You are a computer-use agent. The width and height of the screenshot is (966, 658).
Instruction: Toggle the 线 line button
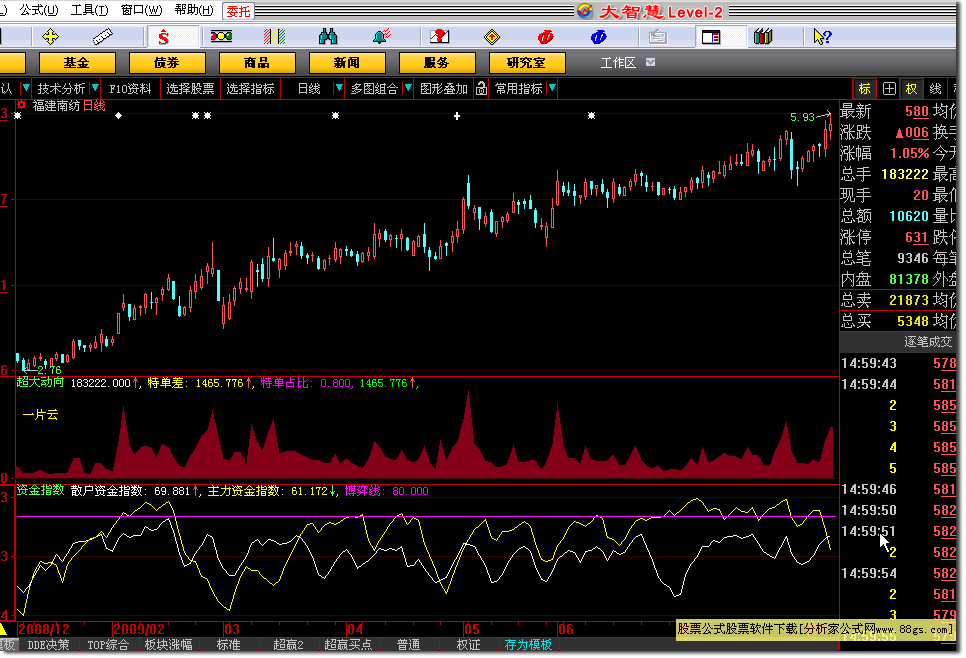pos(935,89)
